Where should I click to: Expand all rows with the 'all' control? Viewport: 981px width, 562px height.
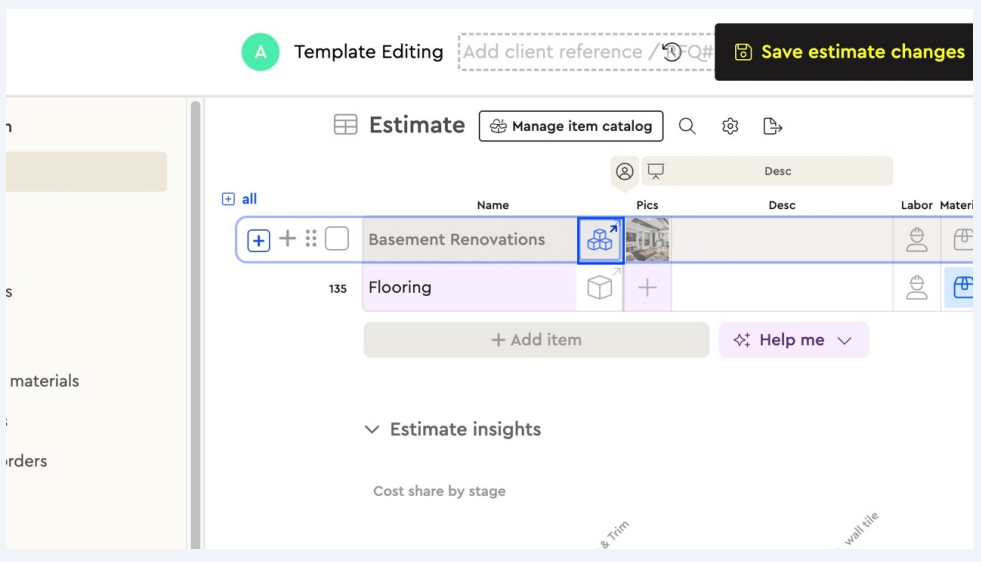click(x=240, y=199)
